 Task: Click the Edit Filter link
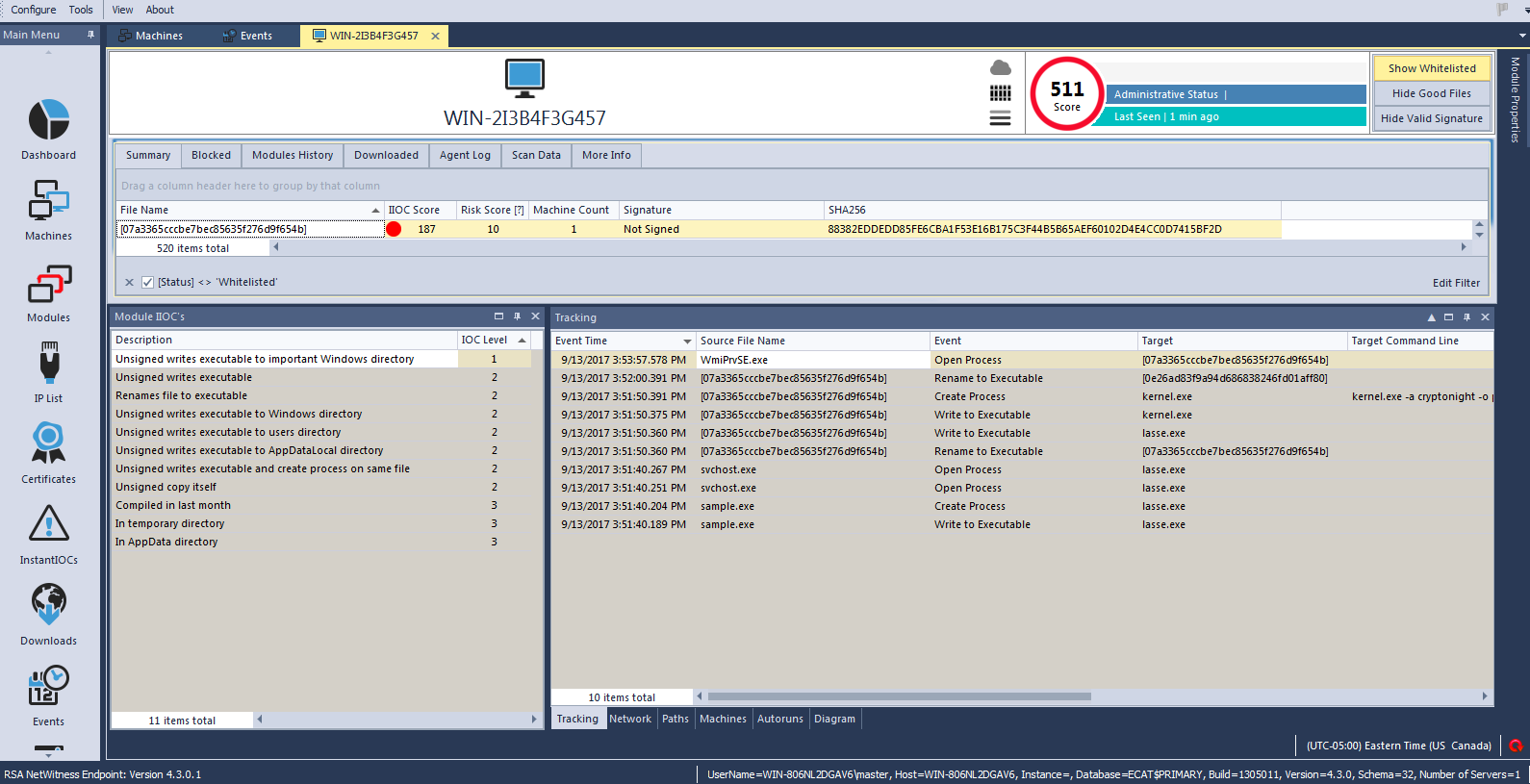(x=1456, y=283)
